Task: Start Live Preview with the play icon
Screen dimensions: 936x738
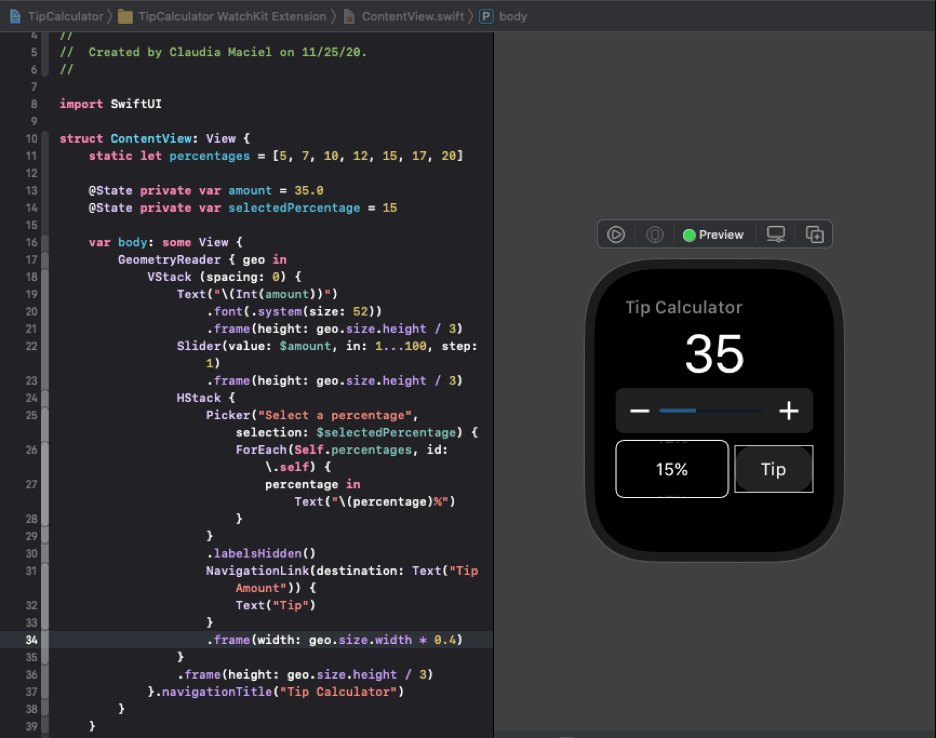Action: coord(616,235)
